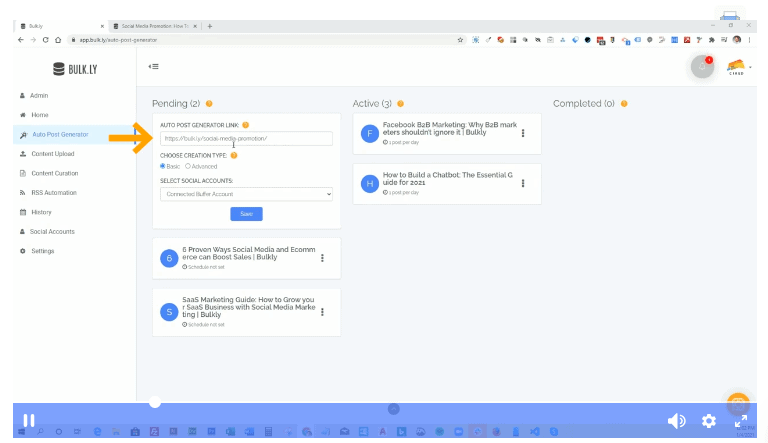Pause the video playback
This screenshot has width=768, height=443.
(29, 420)
